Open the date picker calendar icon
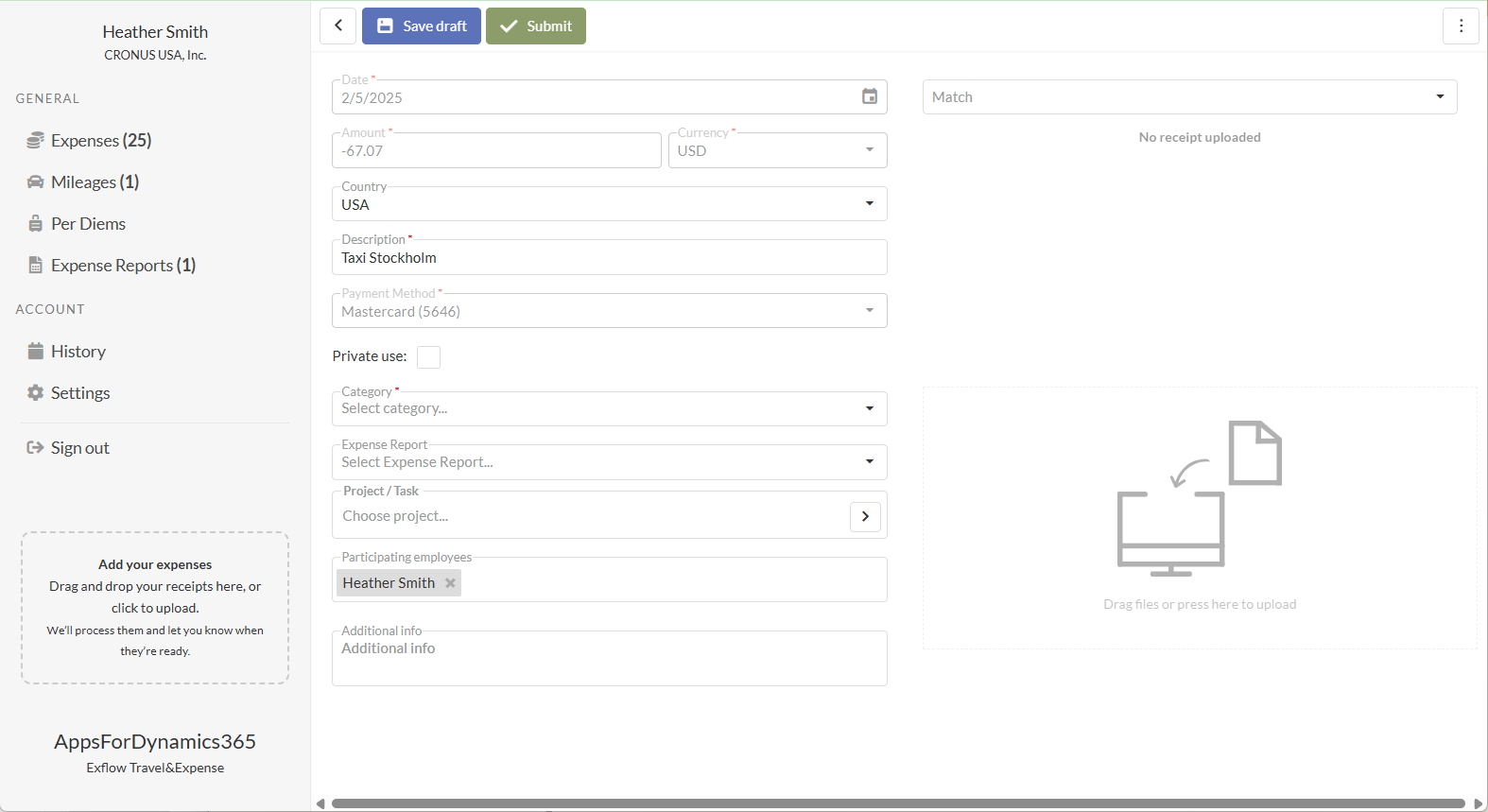1488x812 pixels. pos(869,96)
